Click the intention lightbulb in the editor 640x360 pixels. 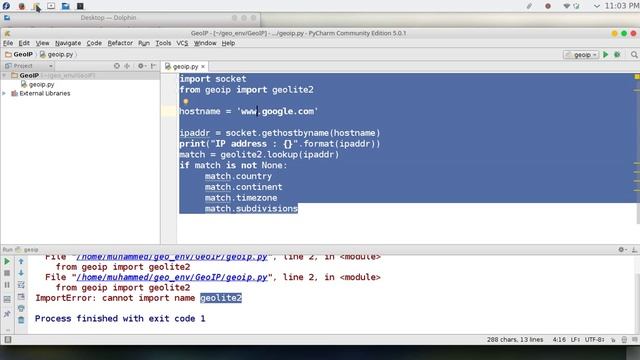pyautogui.click(x=186, y=101)
